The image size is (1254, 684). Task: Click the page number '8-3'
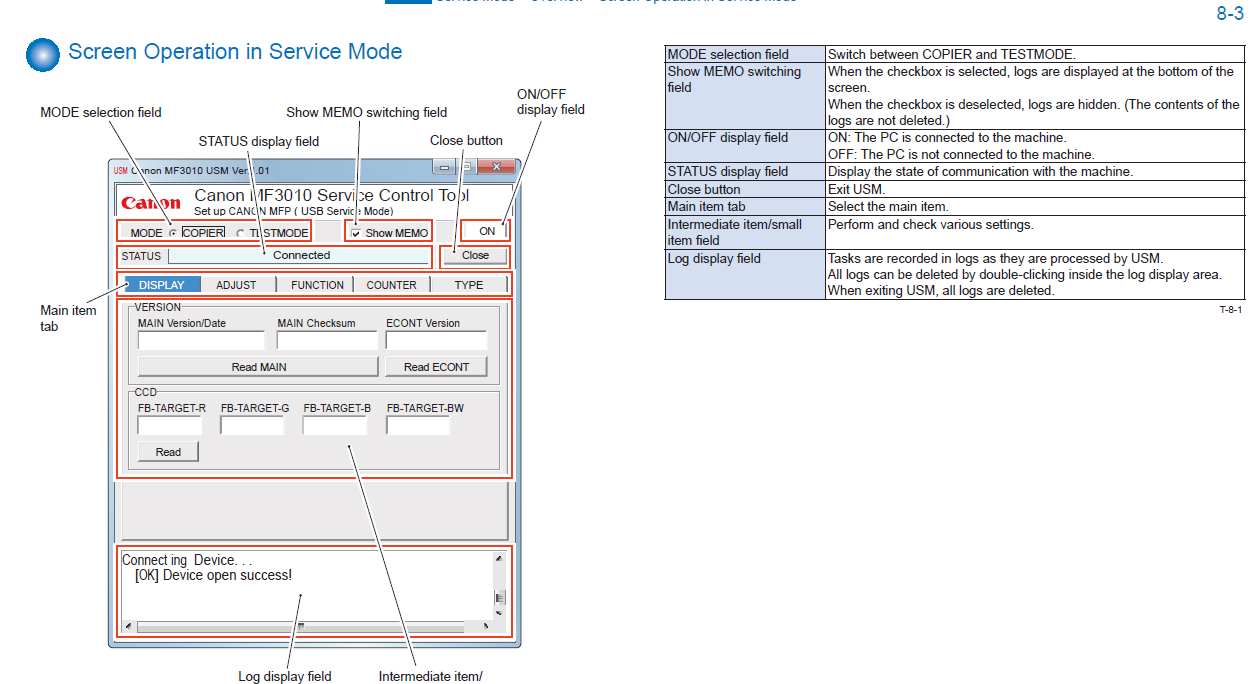(x=1229, y=14)
